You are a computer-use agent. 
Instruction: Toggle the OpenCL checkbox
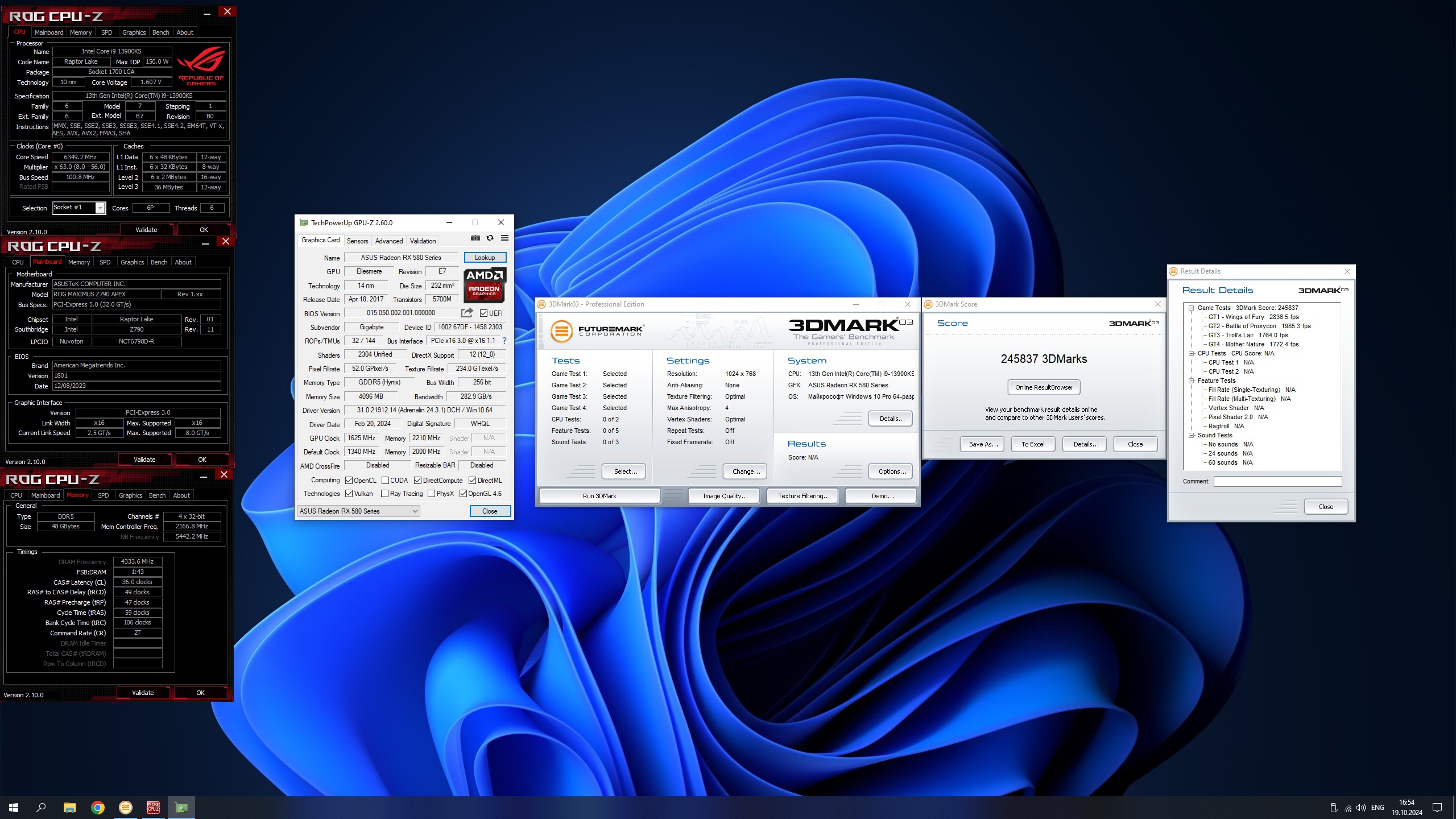coord(349,481)
